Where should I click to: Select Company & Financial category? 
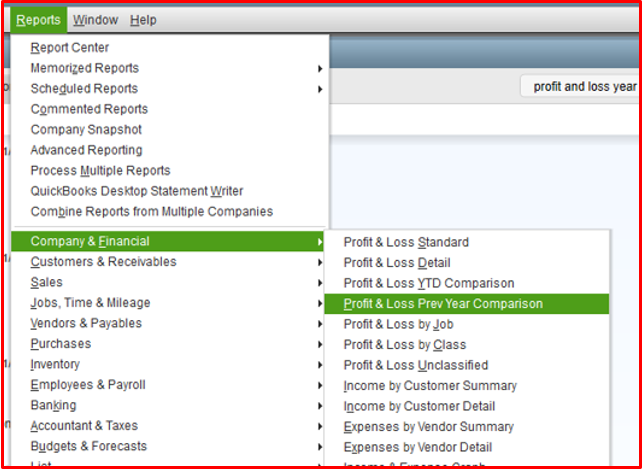[x=168, y=242]
